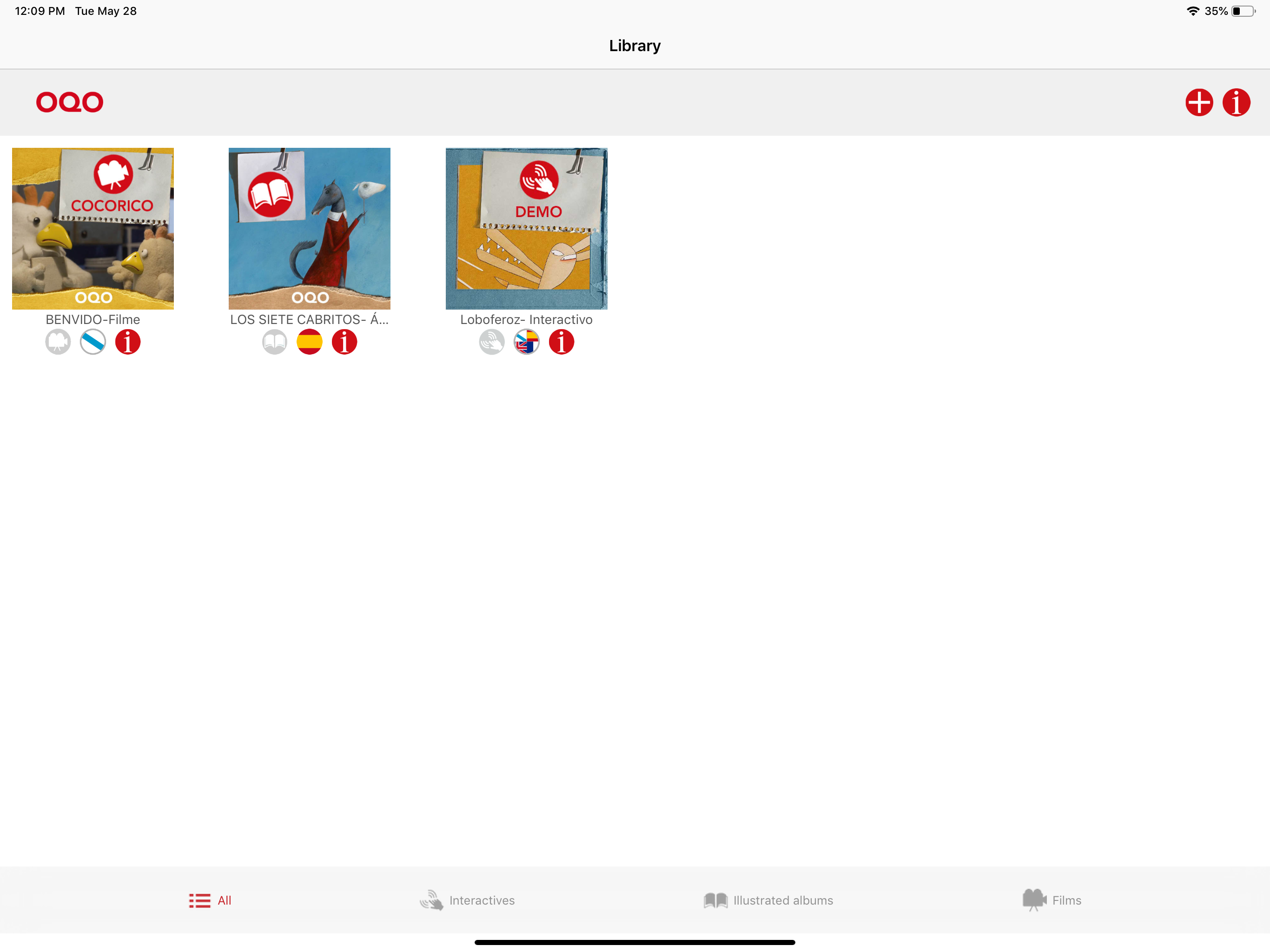Click the BENVIDO-Filme title text
Image resolution: width=1270 pixels, height=952 pixels.
click(93, 319)
